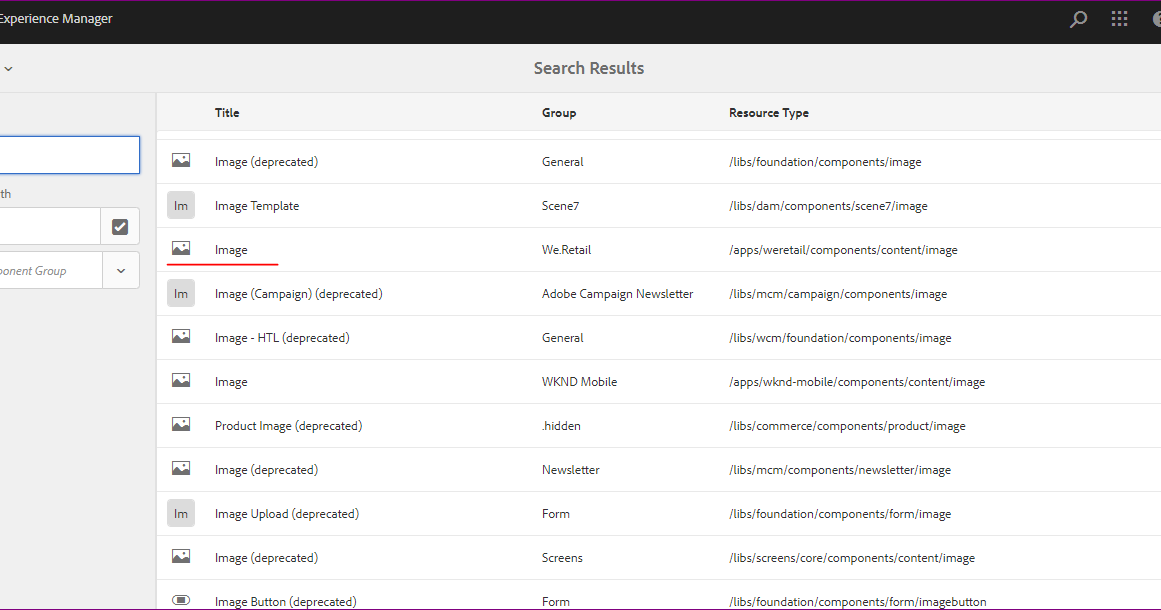Viewport: 1161px width, 610px height.
Task: Click the picture icon beside the WKND Mobile Image row
Action: pyautogui.click(x=181, y=380)
